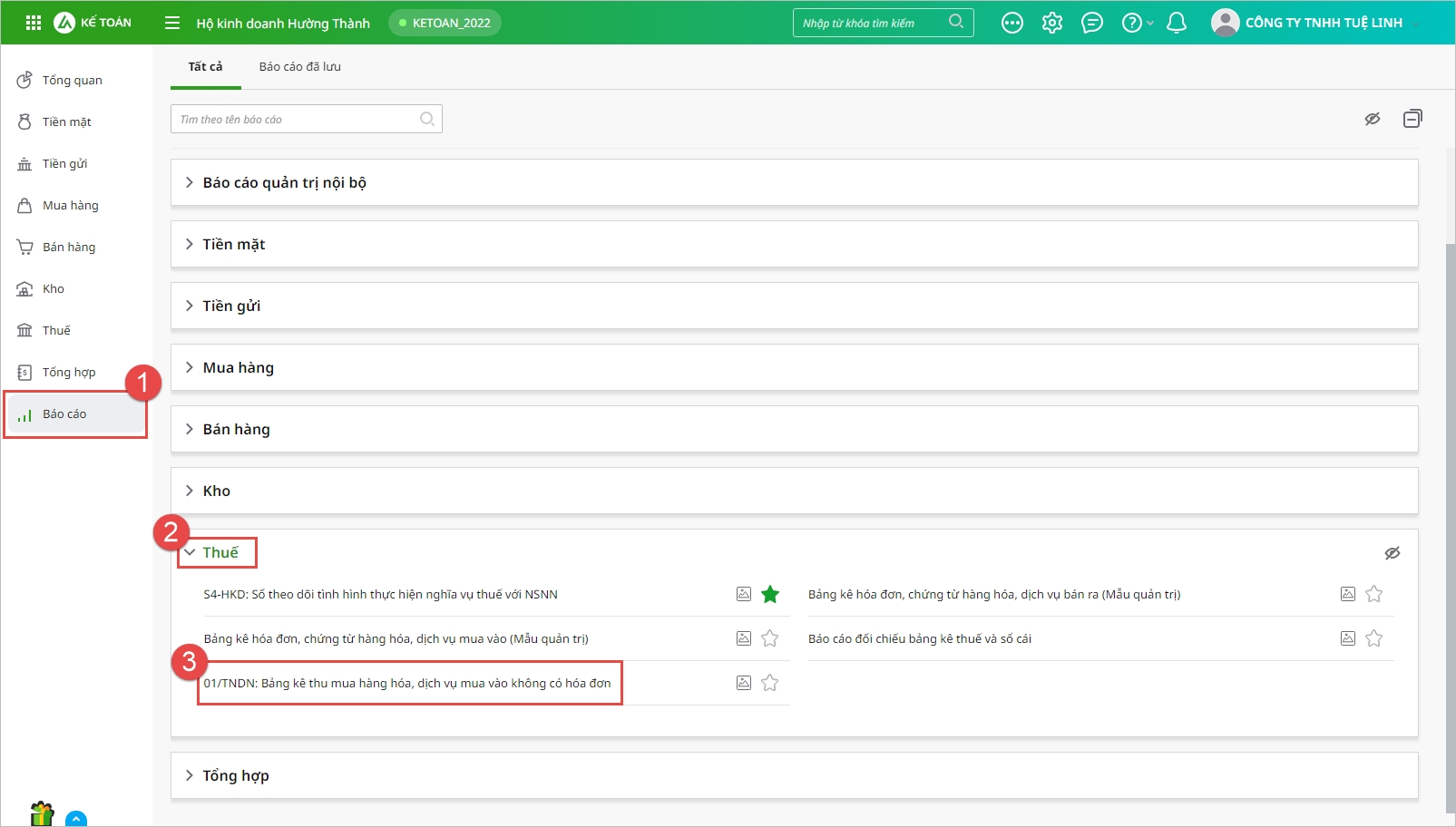The height and width of the screenshot is (827, 1456).
Task: Select Báo cáo in the sidebar
Action: coord(64,414)
